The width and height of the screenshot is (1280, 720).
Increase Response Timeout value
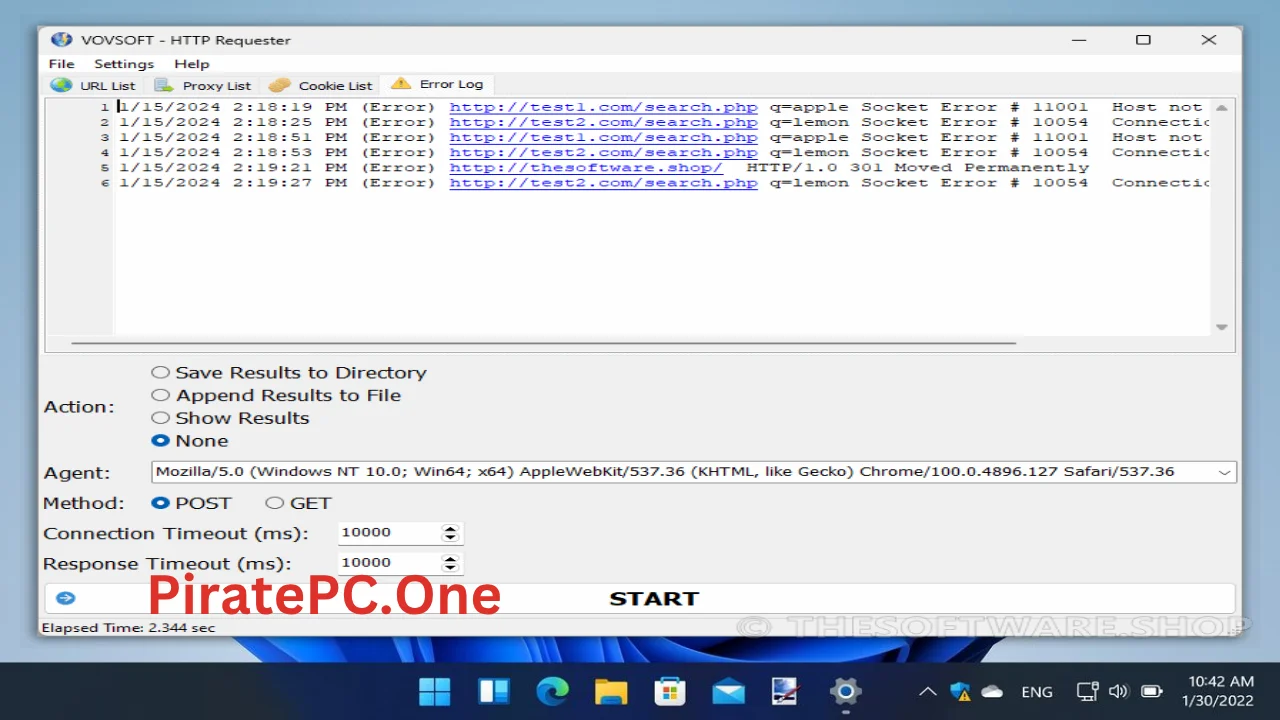pos(450,558)
